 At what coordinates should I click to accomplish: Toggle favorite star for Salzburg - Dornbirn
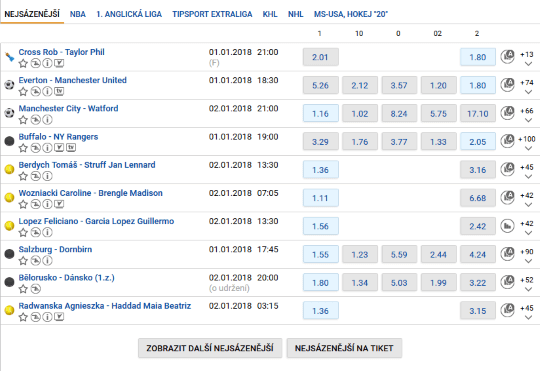(x=23, y=261)
